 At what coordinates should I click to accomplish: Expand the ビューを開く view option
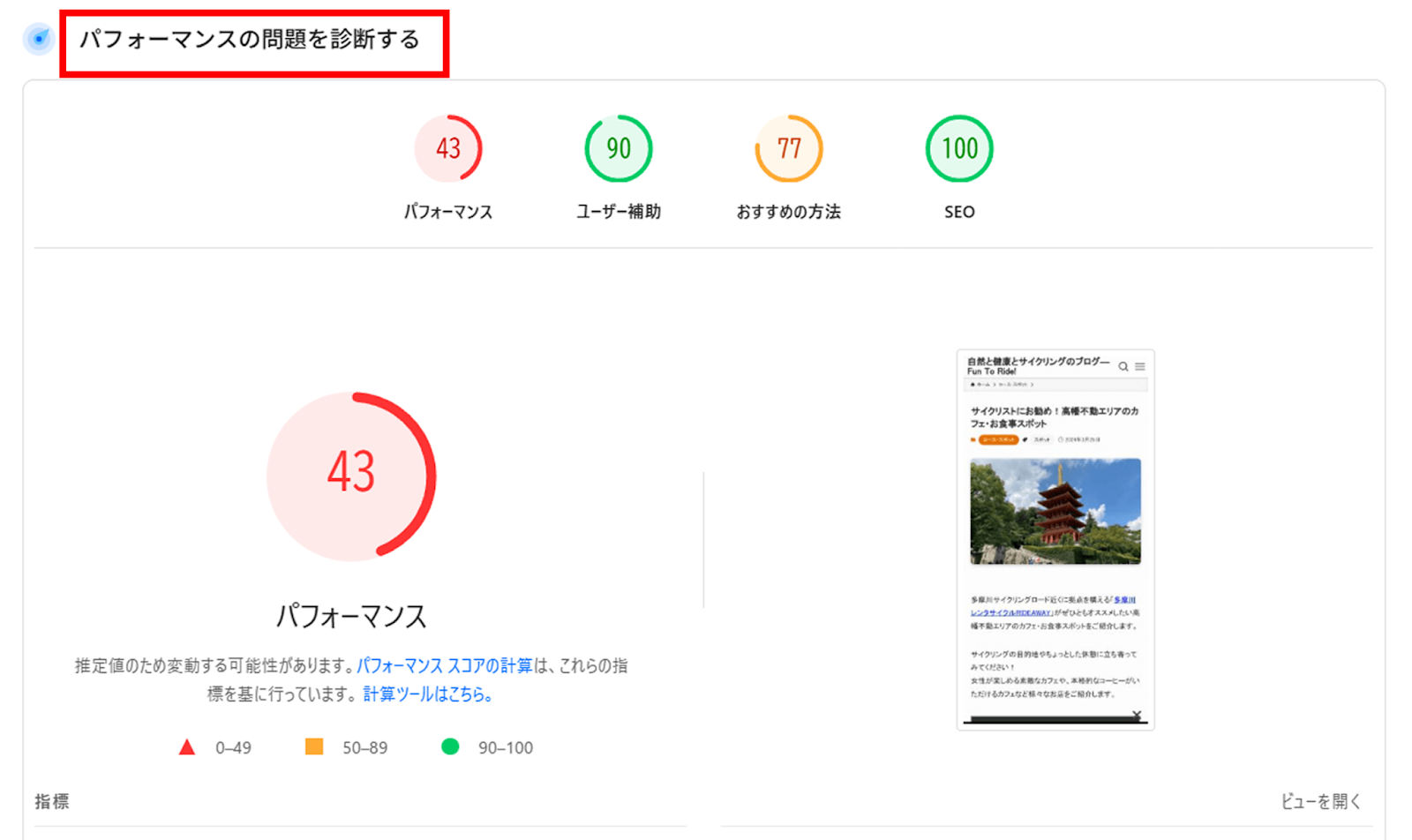click(1320, 801)
